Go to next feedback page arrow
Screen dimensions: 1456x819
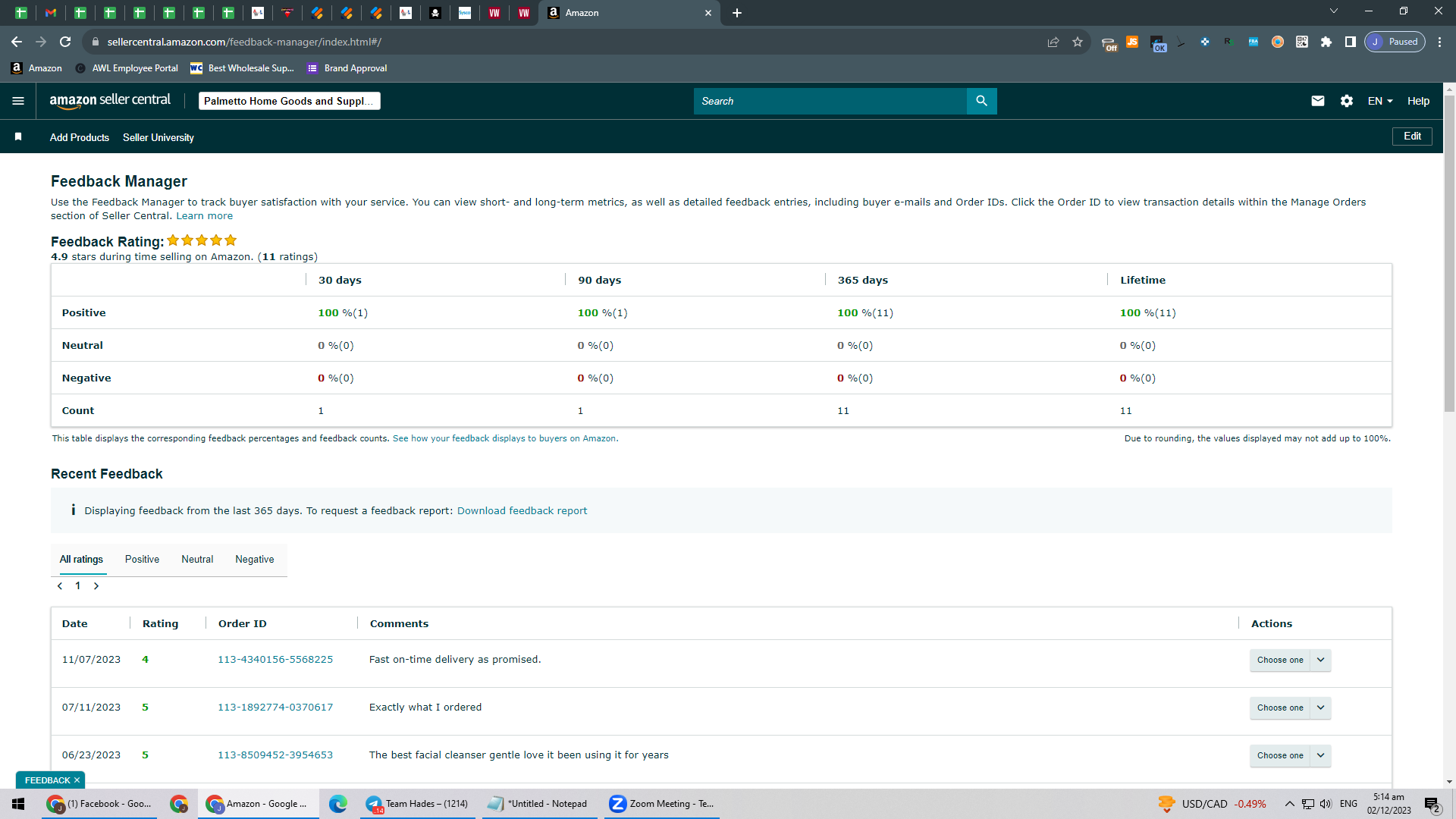[x=96, y=586]
